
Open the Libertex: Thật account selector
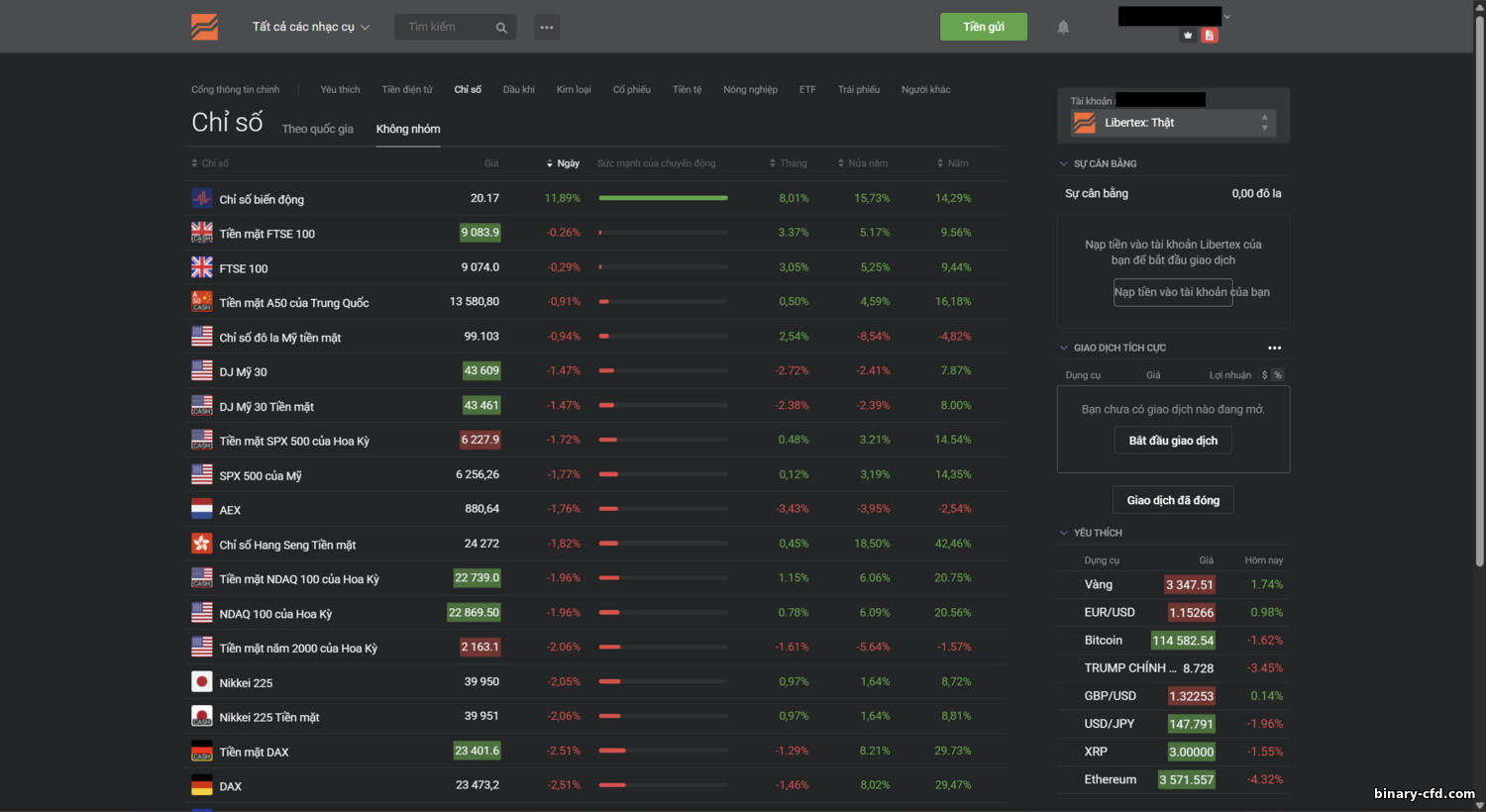tap(1173, 123)
